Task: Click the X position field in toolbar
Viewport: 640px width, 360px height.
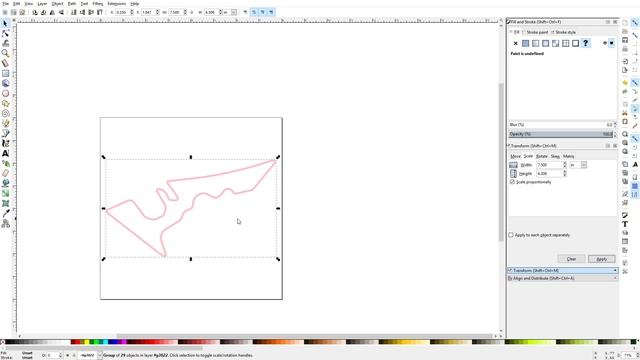Action: click(x=122, y=13)
